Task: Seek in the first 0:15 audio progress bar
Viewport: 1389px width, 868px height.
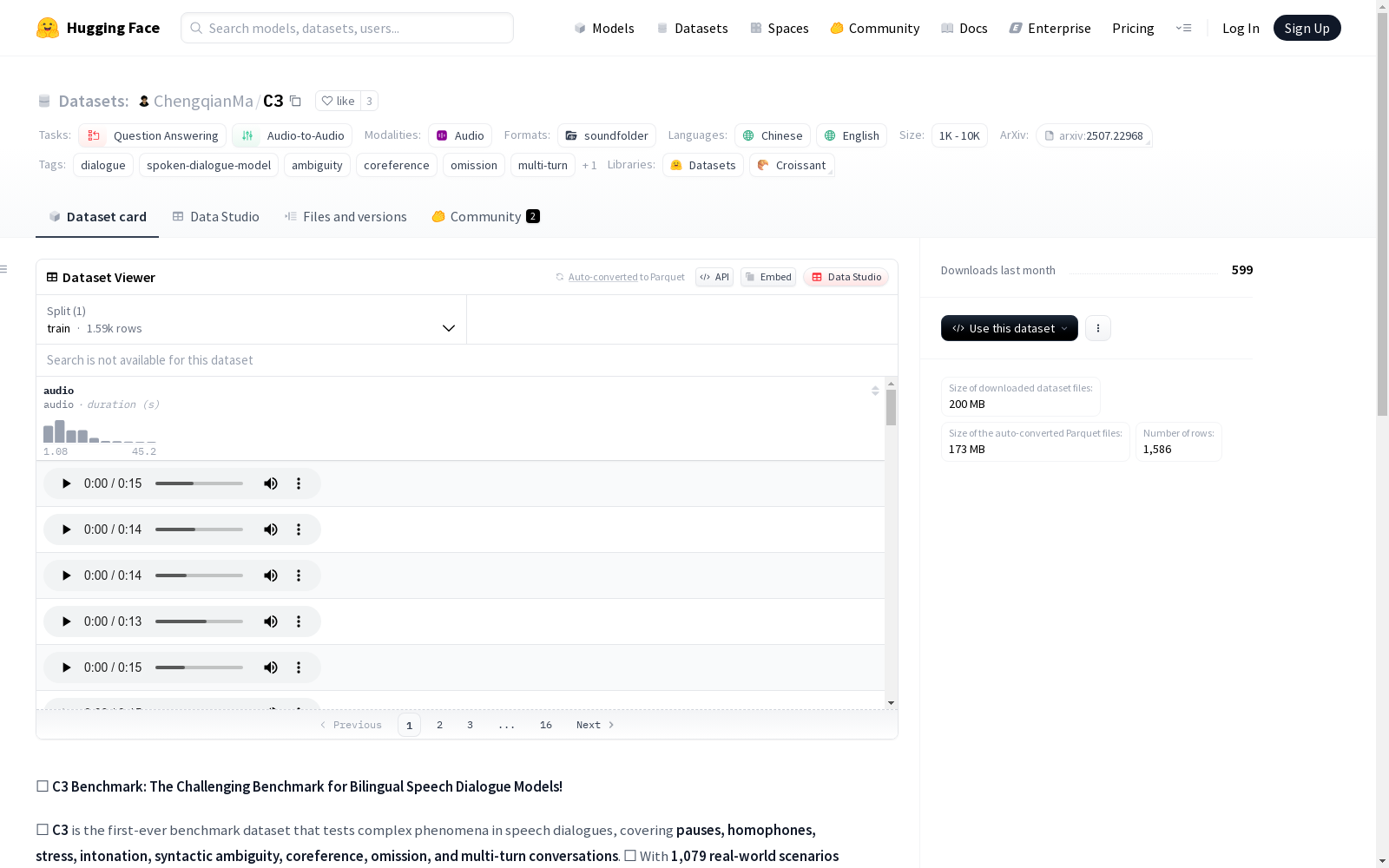Action: pos(199,483)
